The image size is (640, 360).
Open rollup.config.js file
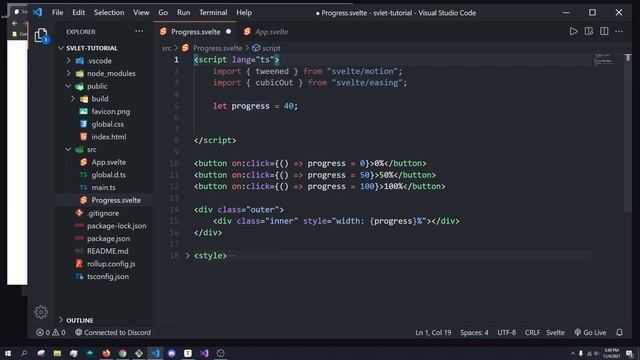click(111, 264)
